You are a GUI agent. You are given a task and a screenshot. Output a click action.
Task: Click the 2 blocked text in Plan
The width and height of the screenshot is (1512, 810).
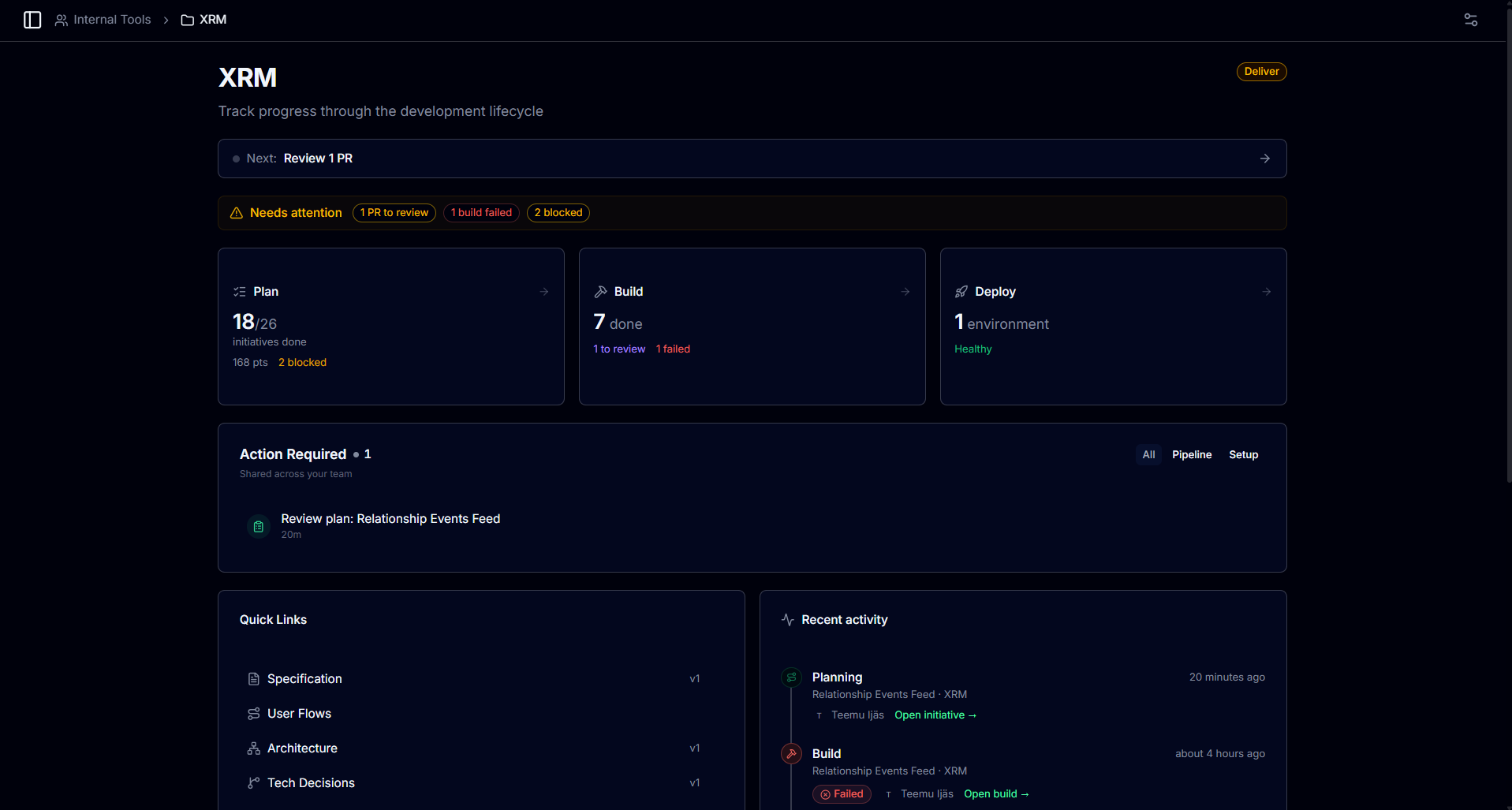coord(302,363)
